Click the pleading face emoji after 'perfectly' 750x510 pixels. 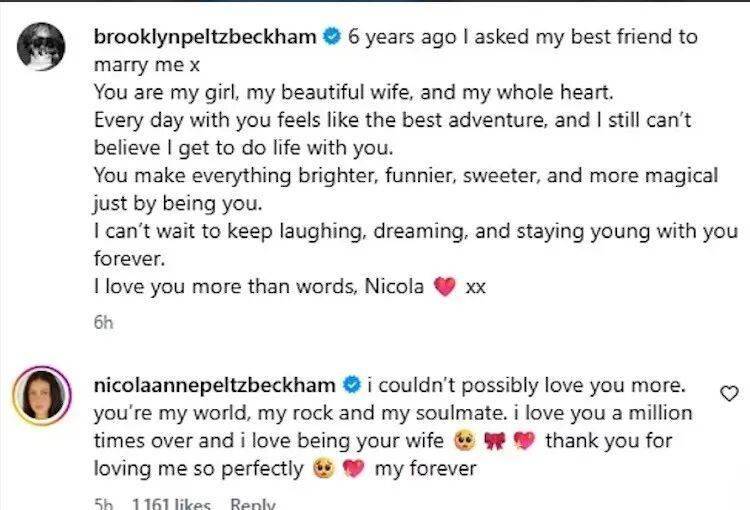(x=323, y=468)
